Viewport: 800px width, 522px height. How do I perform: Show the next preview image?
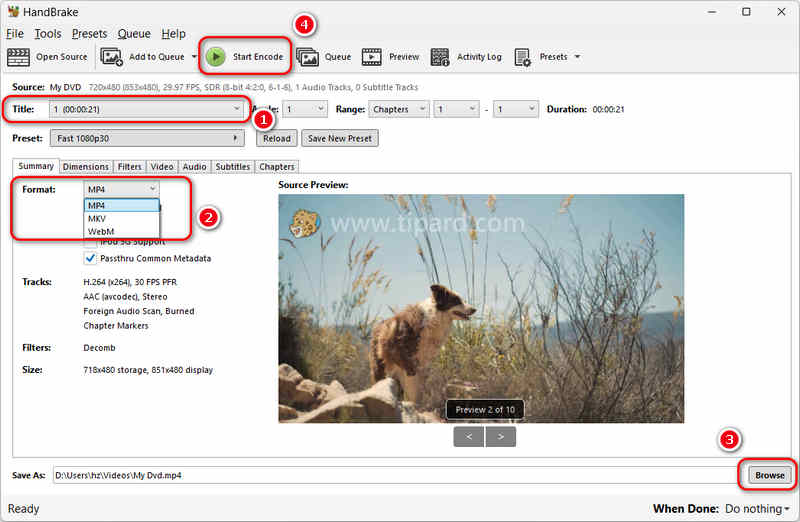pyautogui.click(x=501, y=437)
